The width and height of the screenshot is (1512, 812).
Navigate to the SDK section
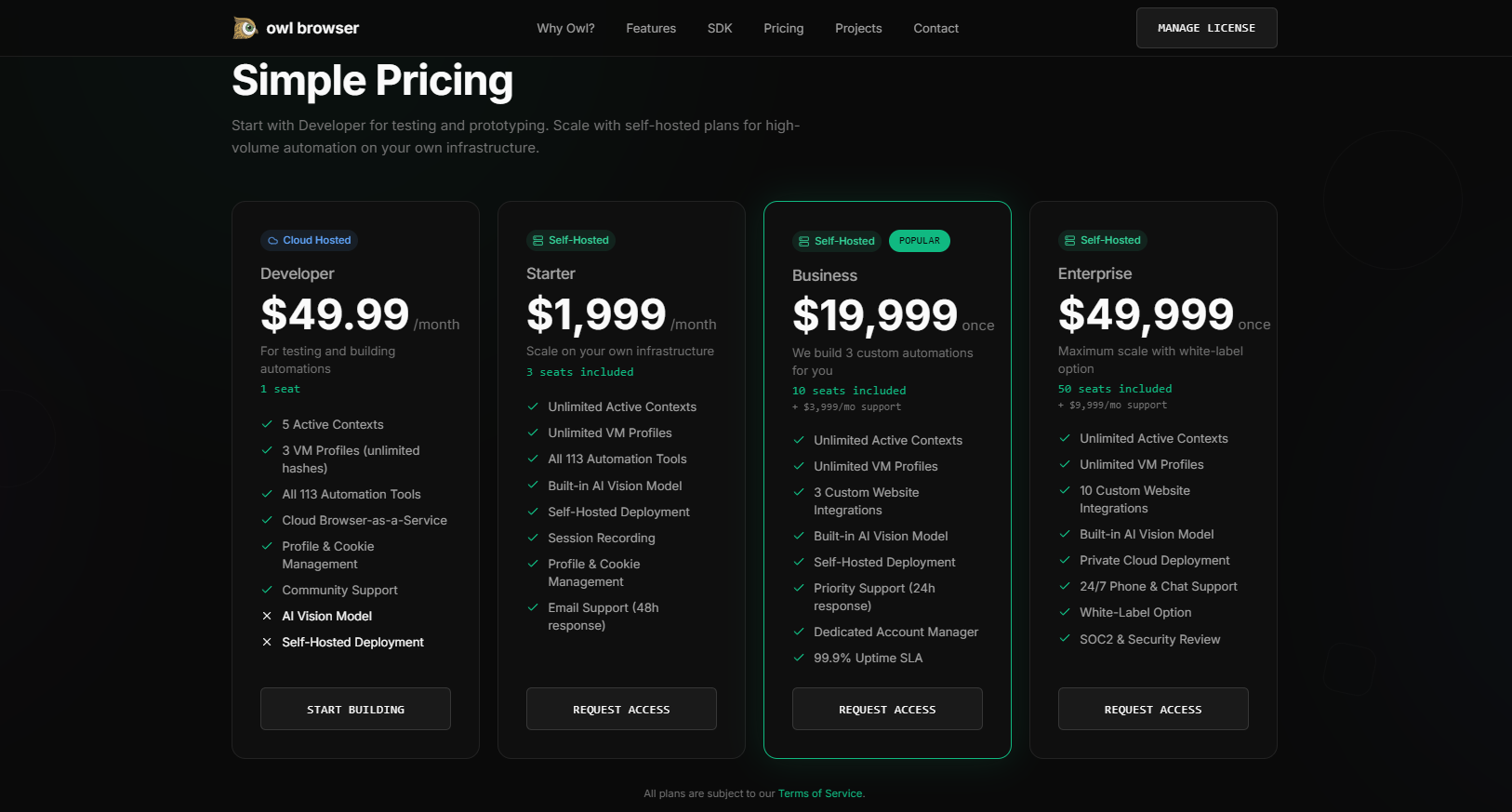click(720, 28)
